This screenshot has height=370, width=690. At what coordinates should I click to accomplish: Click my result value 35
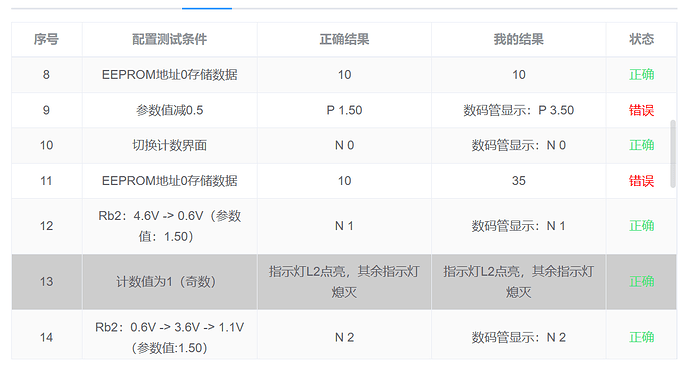pyautogui.click(x=518, y=181)
